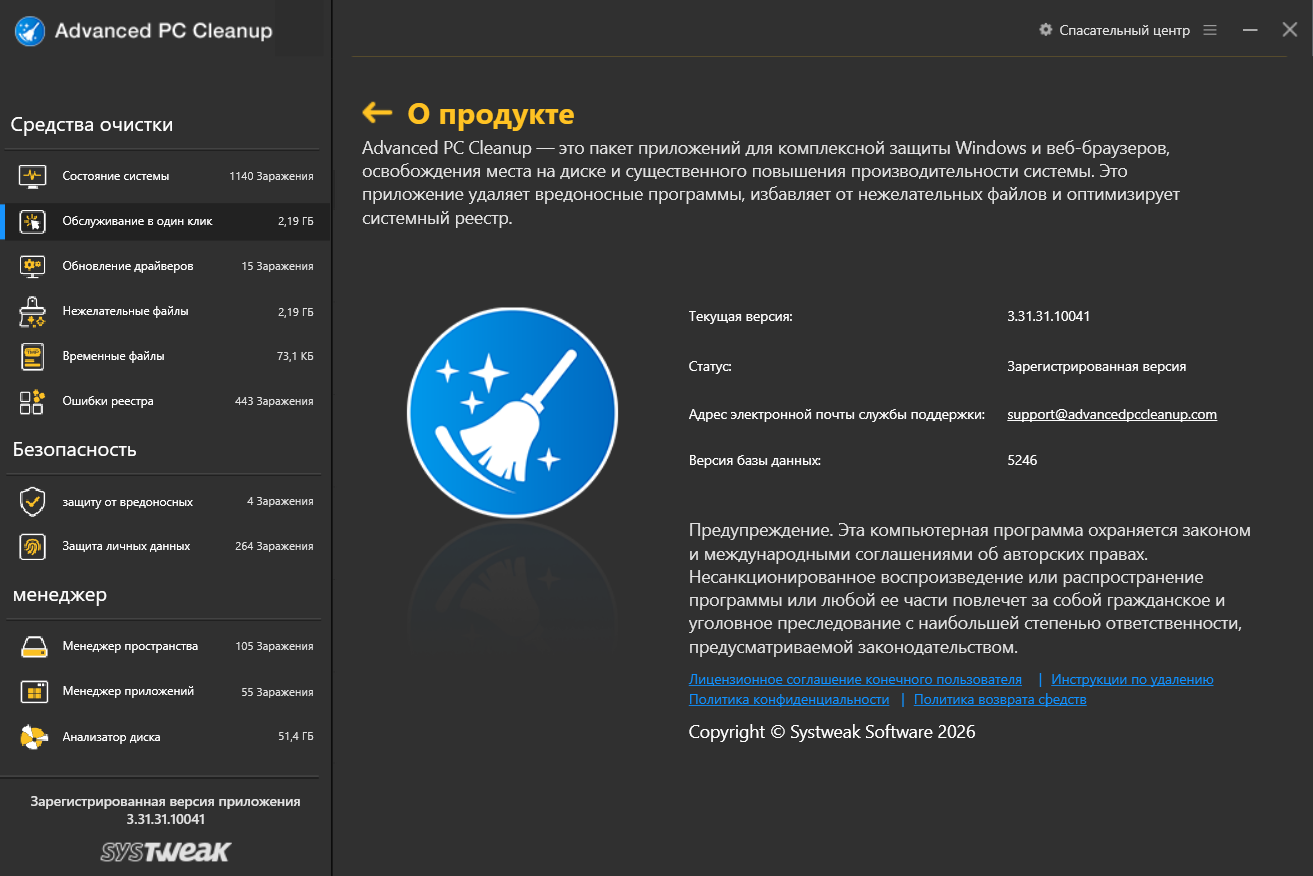Click 55 Заражения apps count

pos(277,692)
